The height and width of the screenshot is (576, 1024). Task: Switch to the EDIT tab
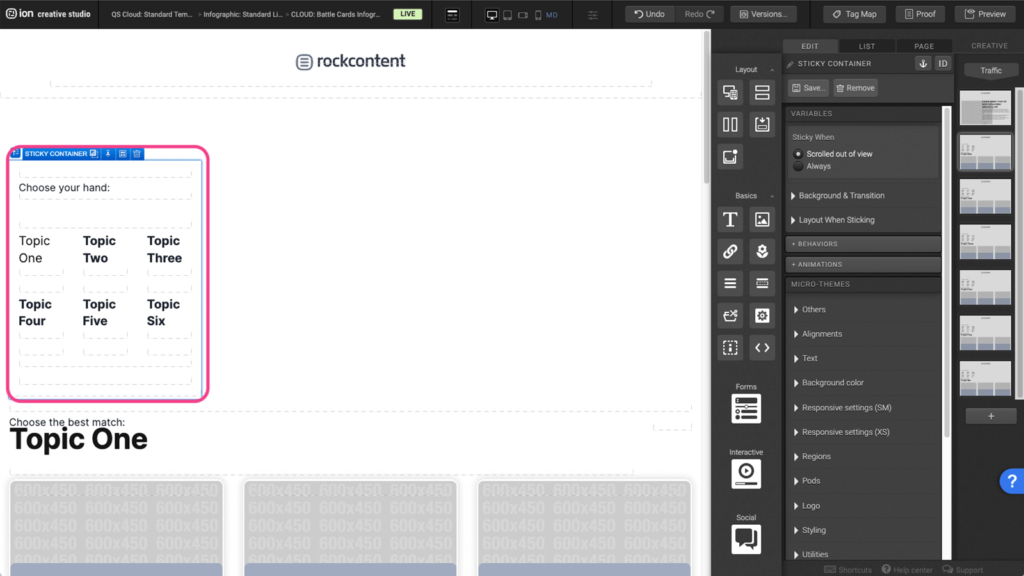[810, 46]
